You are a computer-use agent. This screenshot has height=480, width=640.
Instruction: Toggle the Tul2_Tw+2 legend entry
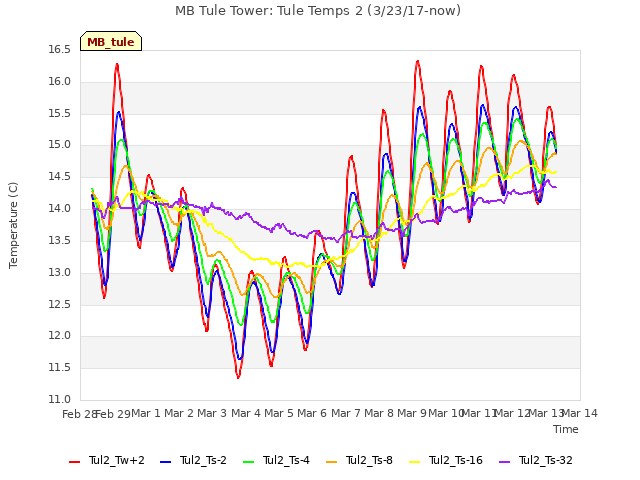pyautogui.click(x=107, y=461)
